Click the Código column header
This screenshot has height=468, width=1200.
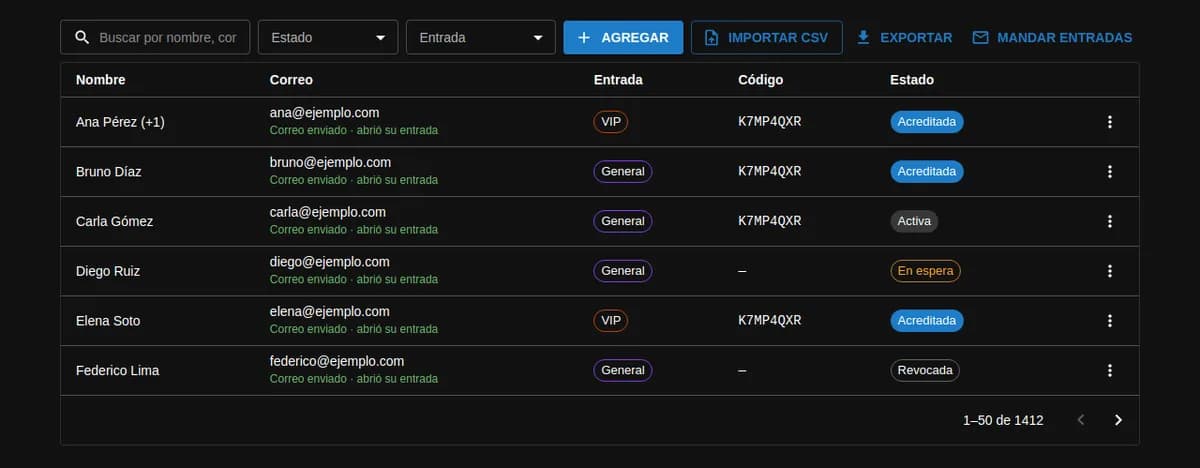click(760, 80)
